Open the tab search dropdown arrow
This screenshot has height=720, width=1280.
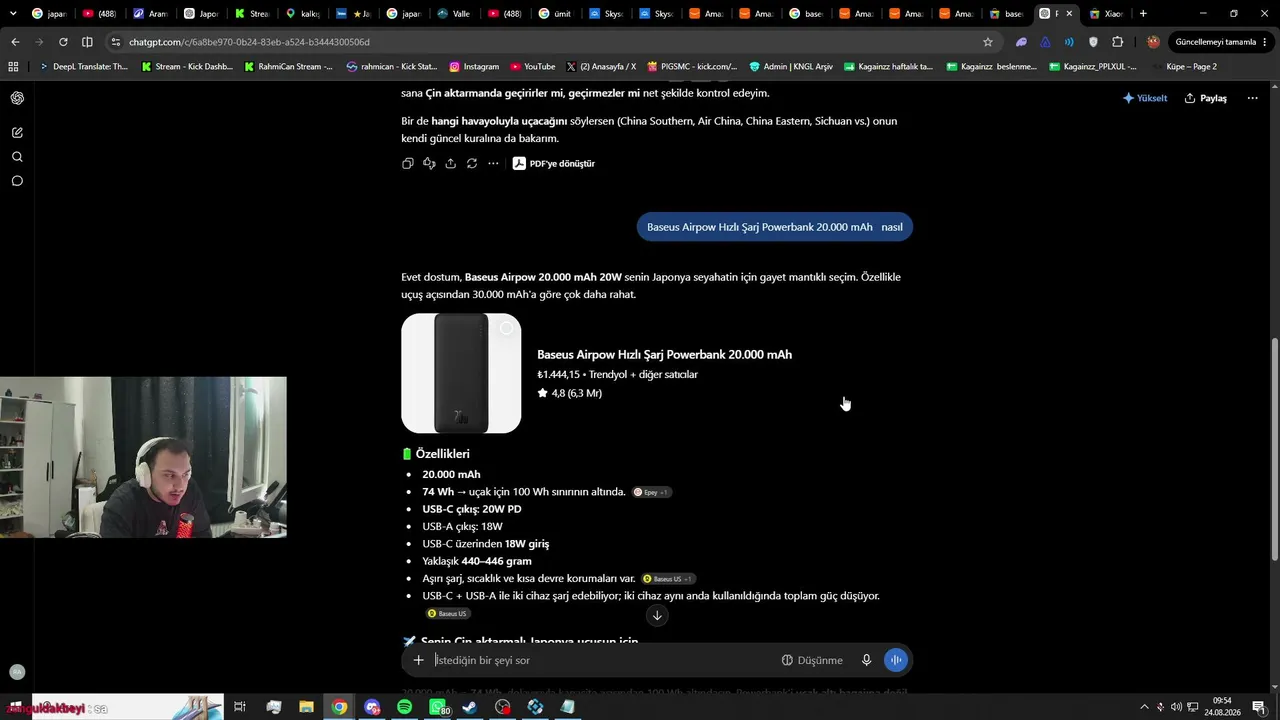(x=13, y=14)
